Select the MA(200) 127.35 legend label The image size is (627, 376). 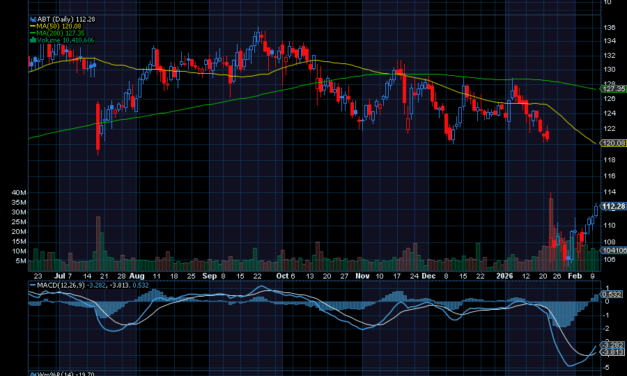click(60, 33)
